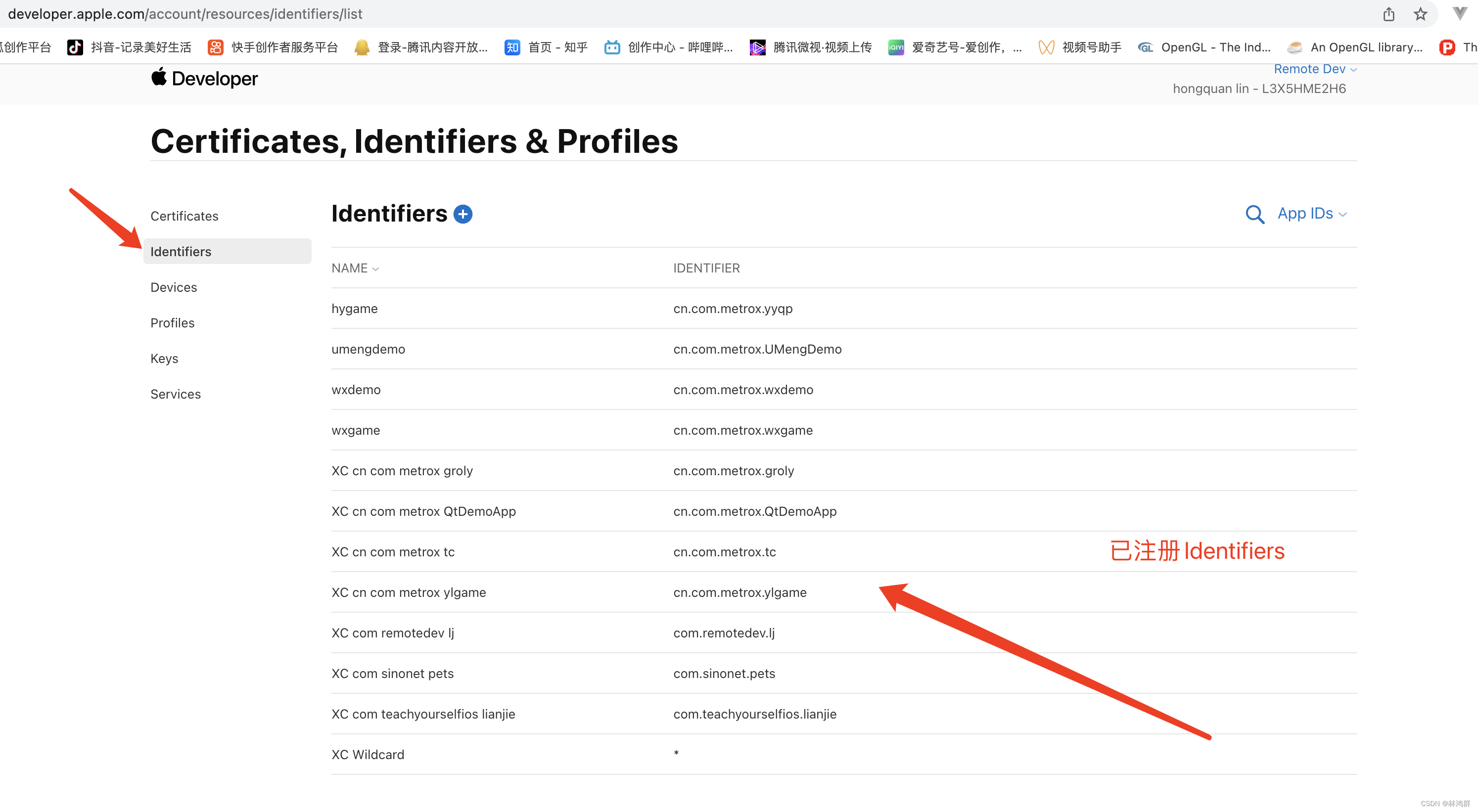This screenshot has width=1478, height=812.
Task: Open the WeChat Channels assistant bookmark
Action: click(x=1080, y=47)
